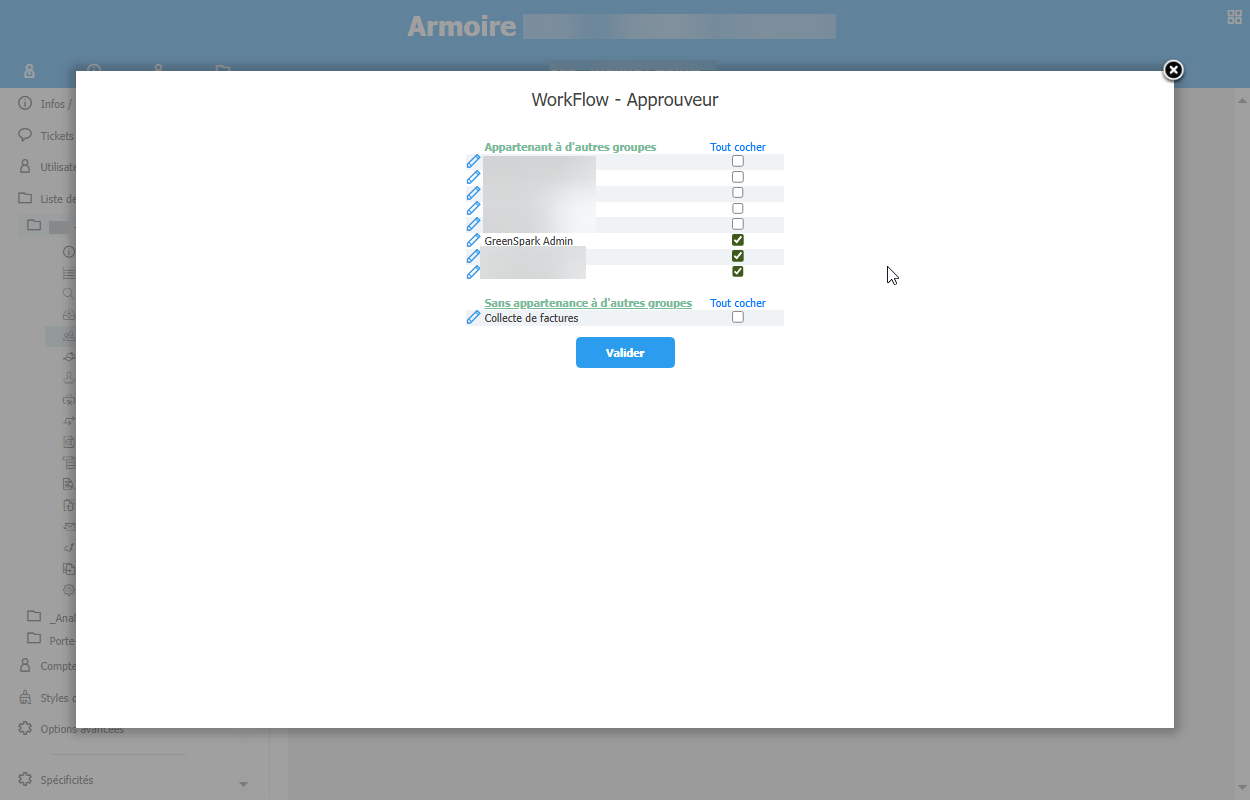1250x800 pixels.
Task: Click the Spécificités gear icon in sidebar
Action: pyautogui.click(x=25, y=779)
